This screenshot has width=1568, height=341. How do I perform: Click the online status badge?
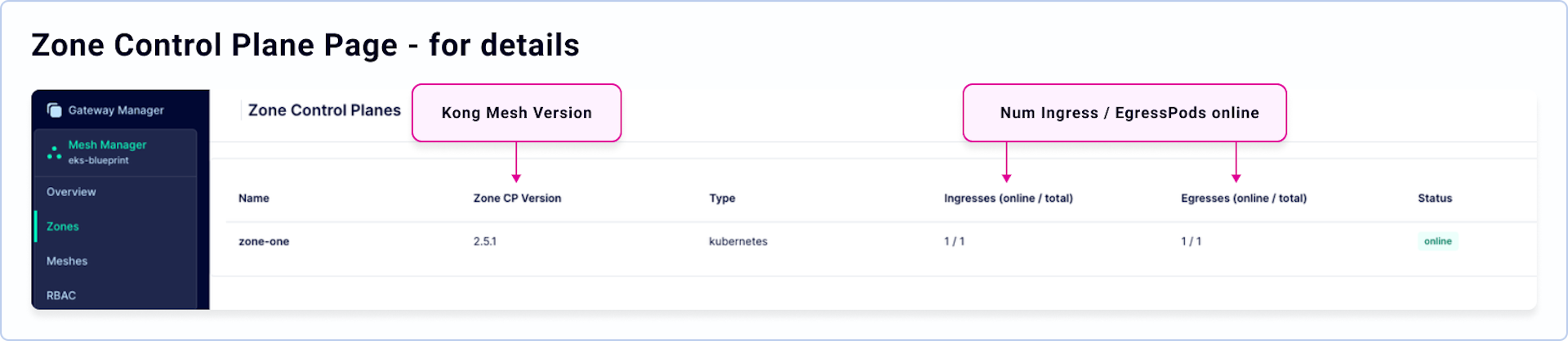pyautogui.click(x=1437, y=241)
